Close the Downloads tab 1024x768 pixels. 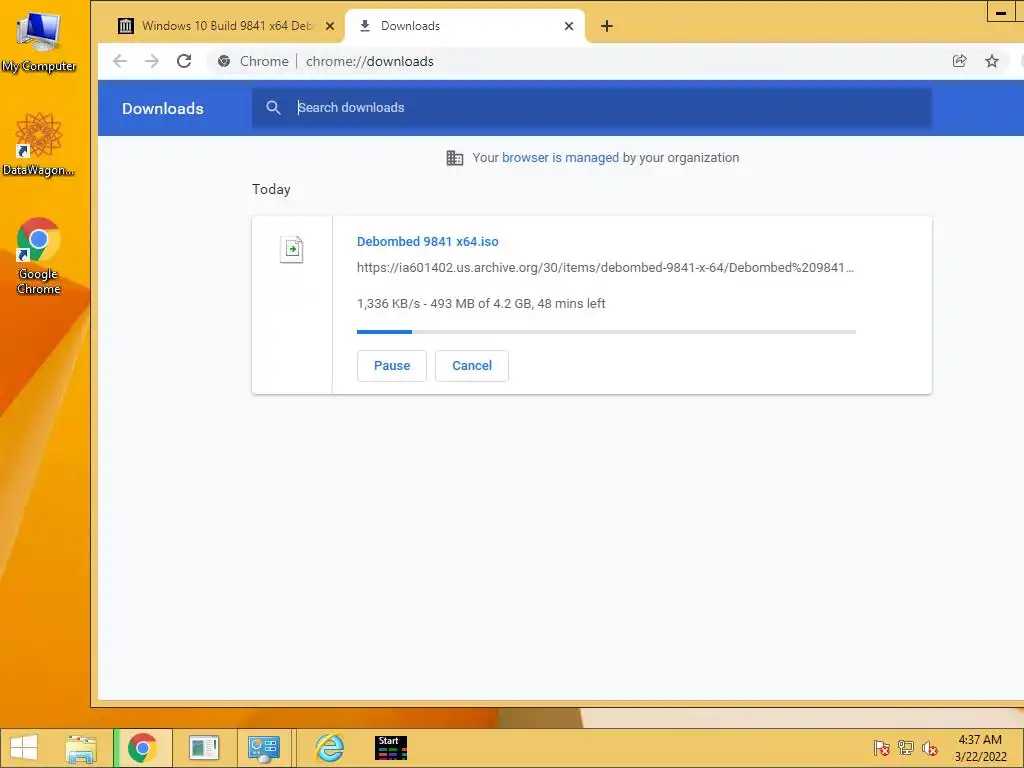point(569,26)
